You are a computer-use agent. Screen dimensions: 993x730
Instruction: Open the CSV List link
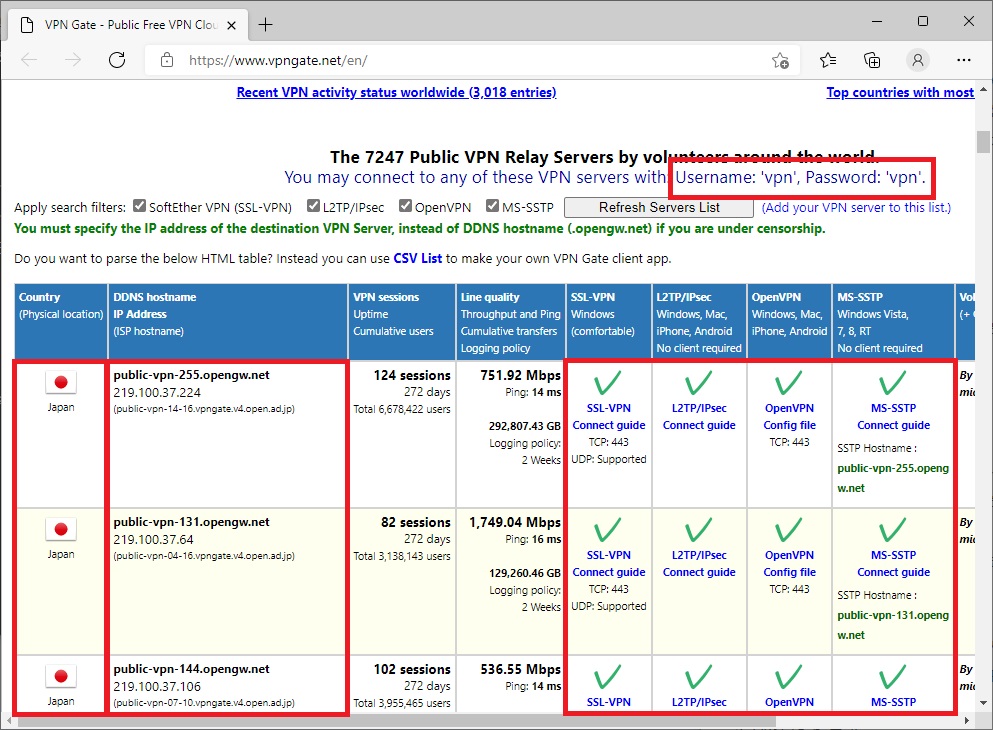417,258
